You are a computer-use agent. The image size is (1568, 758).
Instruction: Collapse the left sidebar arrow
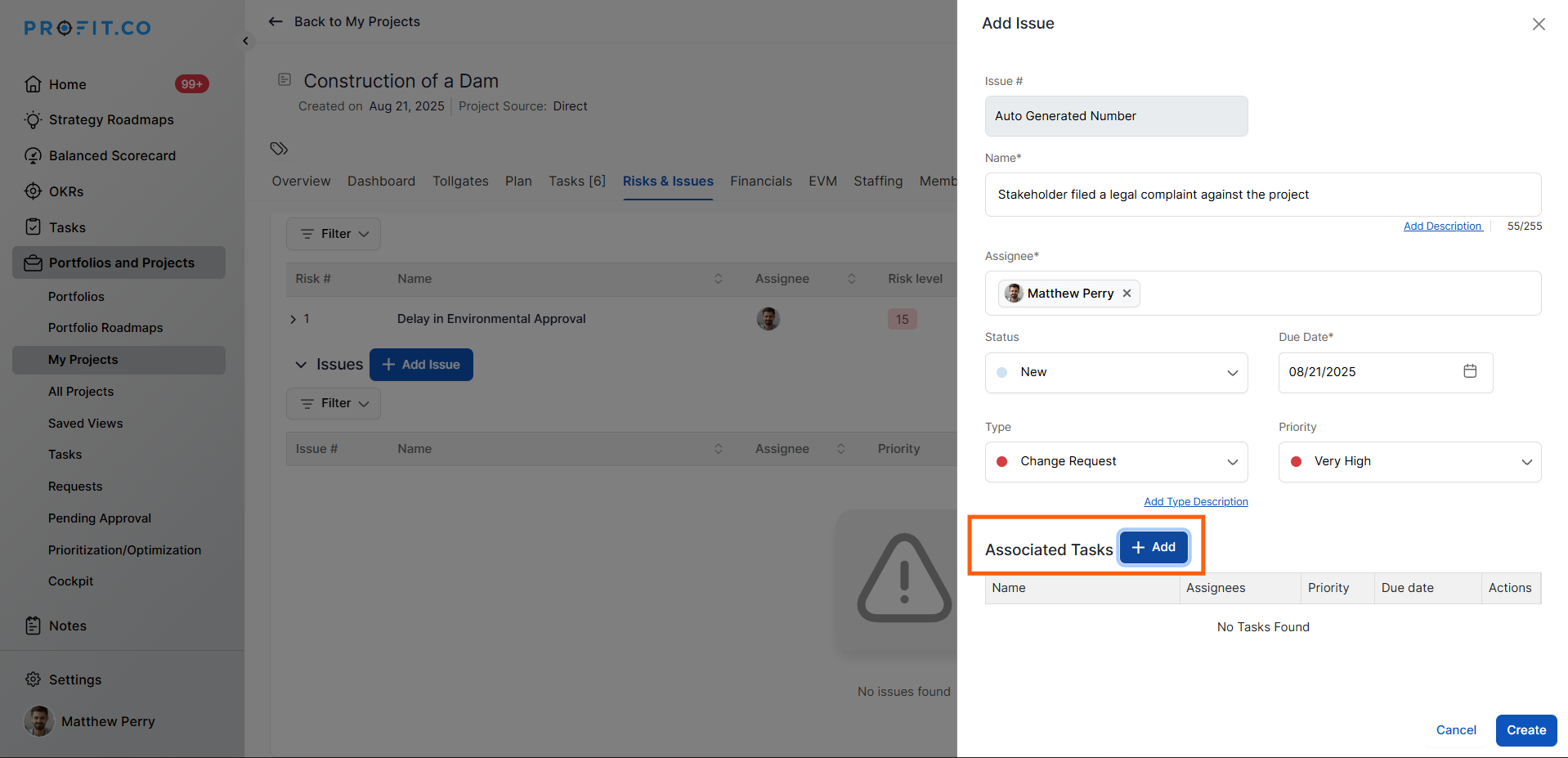click(x=245, y=41)
